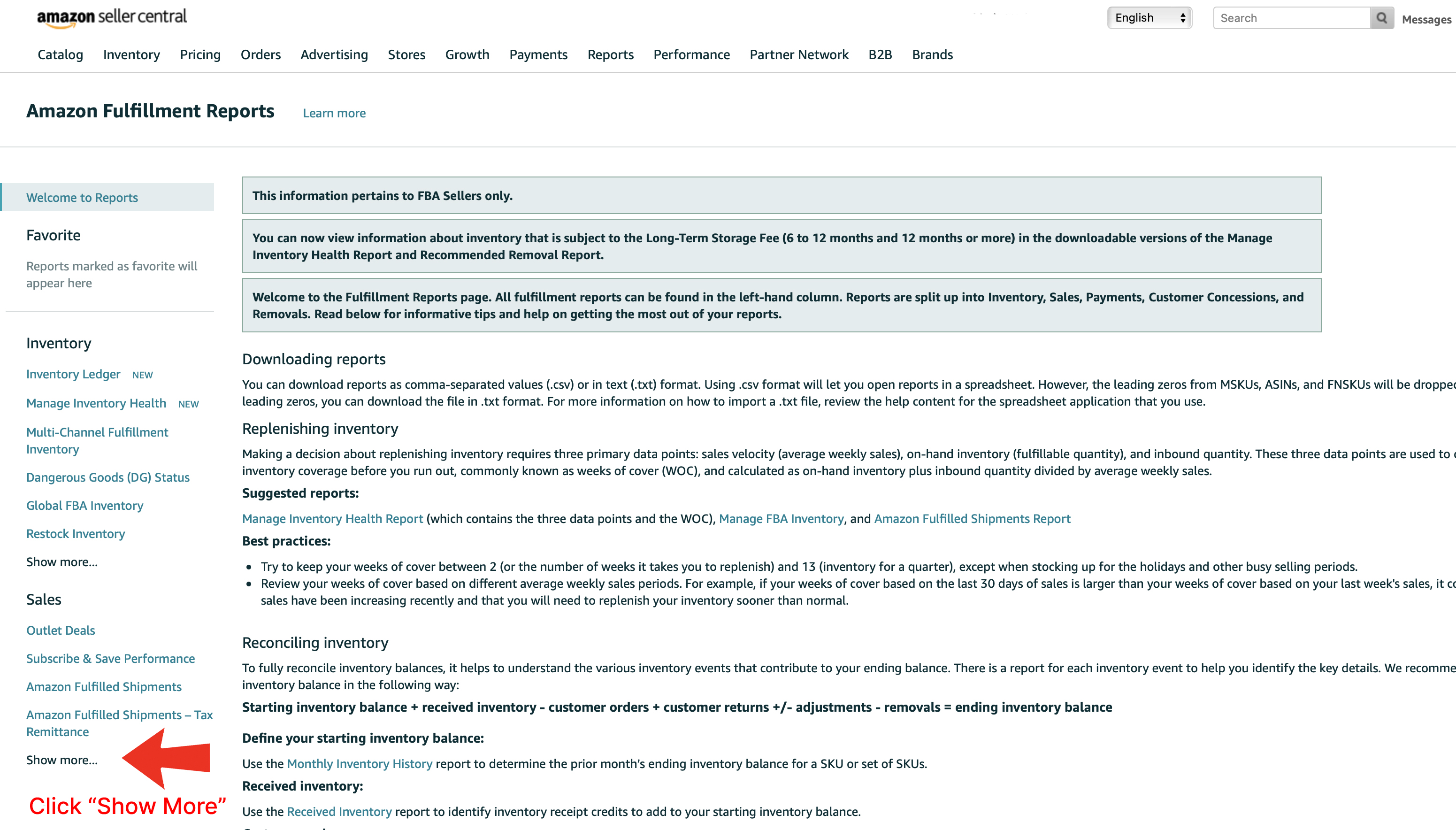Click the Amazon Fulfillment Reports heading

click(151, 111)
